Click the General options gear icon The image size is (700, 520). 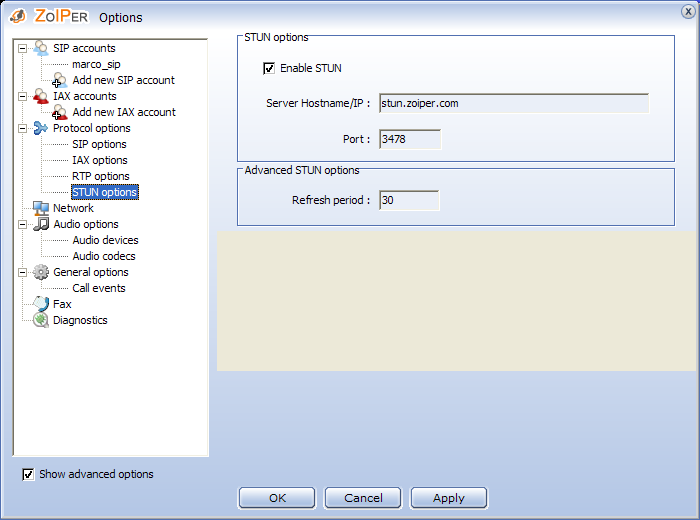point(41,272)
